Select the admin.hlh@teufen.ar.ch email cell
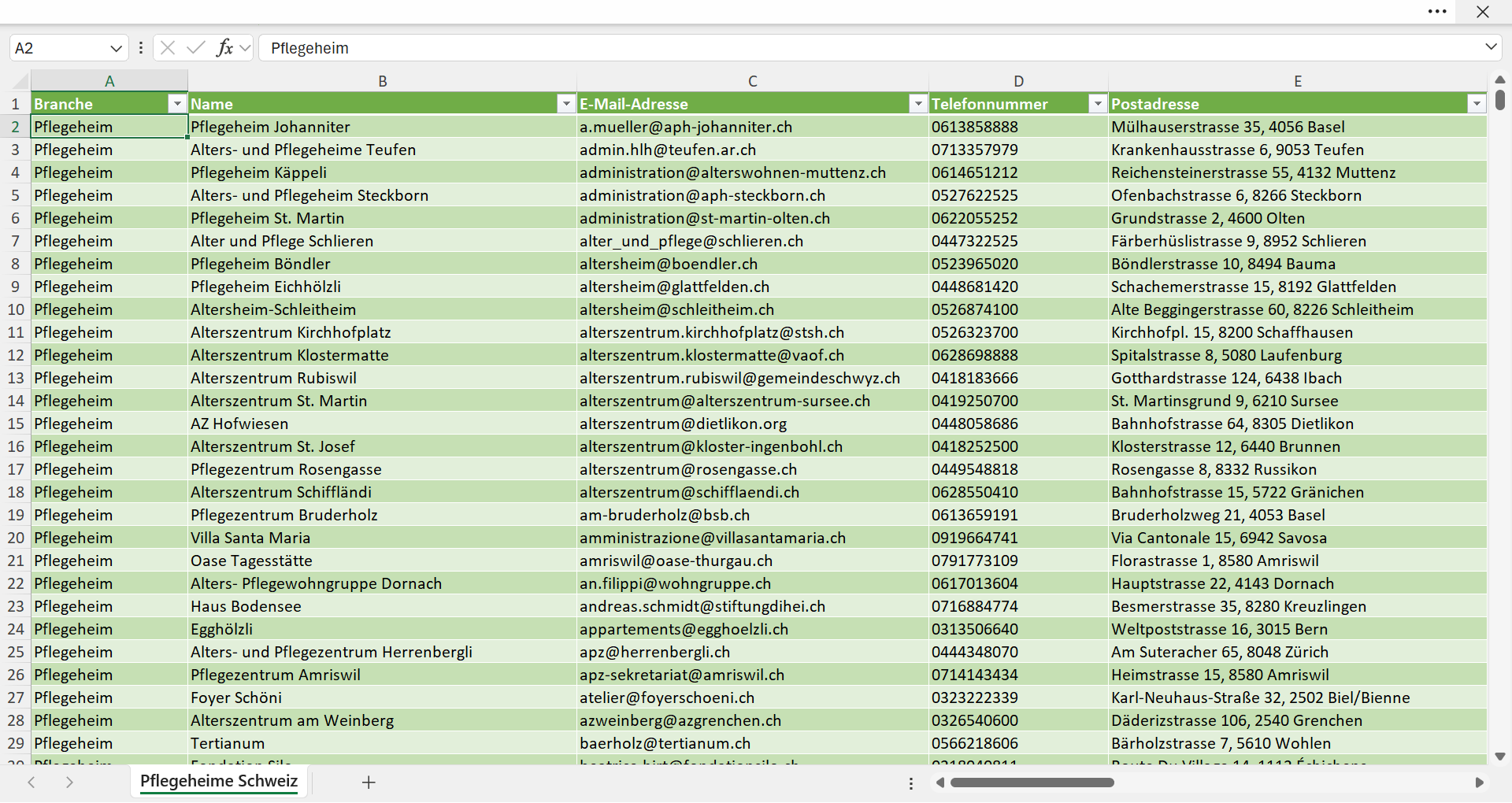Image resolution: width=1512 pixels, height=803 pixels. (753, 150)
